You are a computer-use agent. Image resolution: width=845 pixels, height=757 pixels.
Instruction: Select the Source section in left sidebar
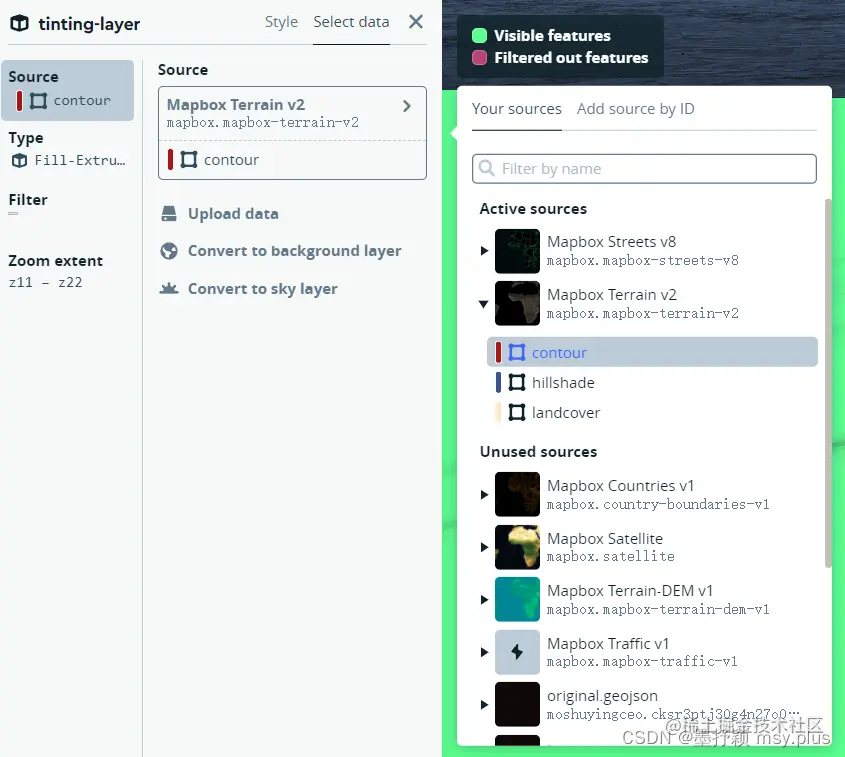(x=67, y=90)
